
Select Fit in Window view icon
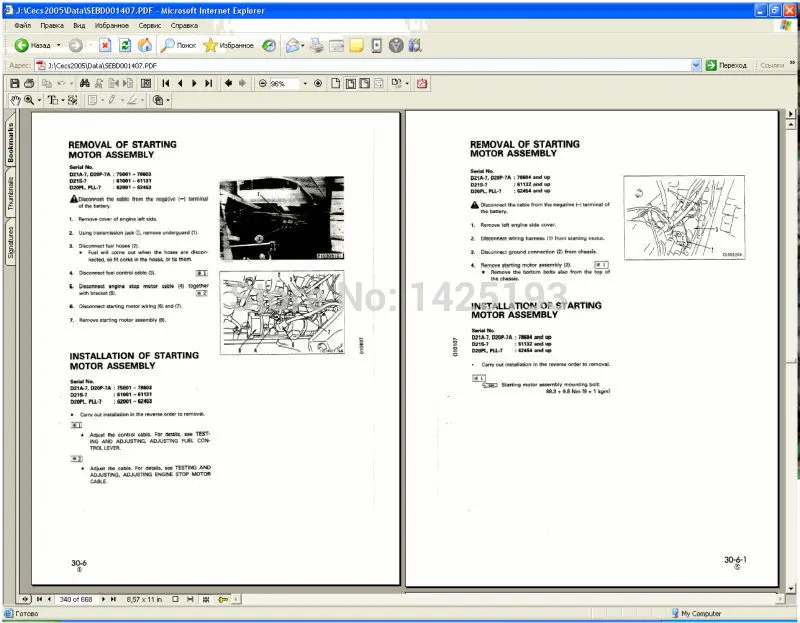(351, 83)
